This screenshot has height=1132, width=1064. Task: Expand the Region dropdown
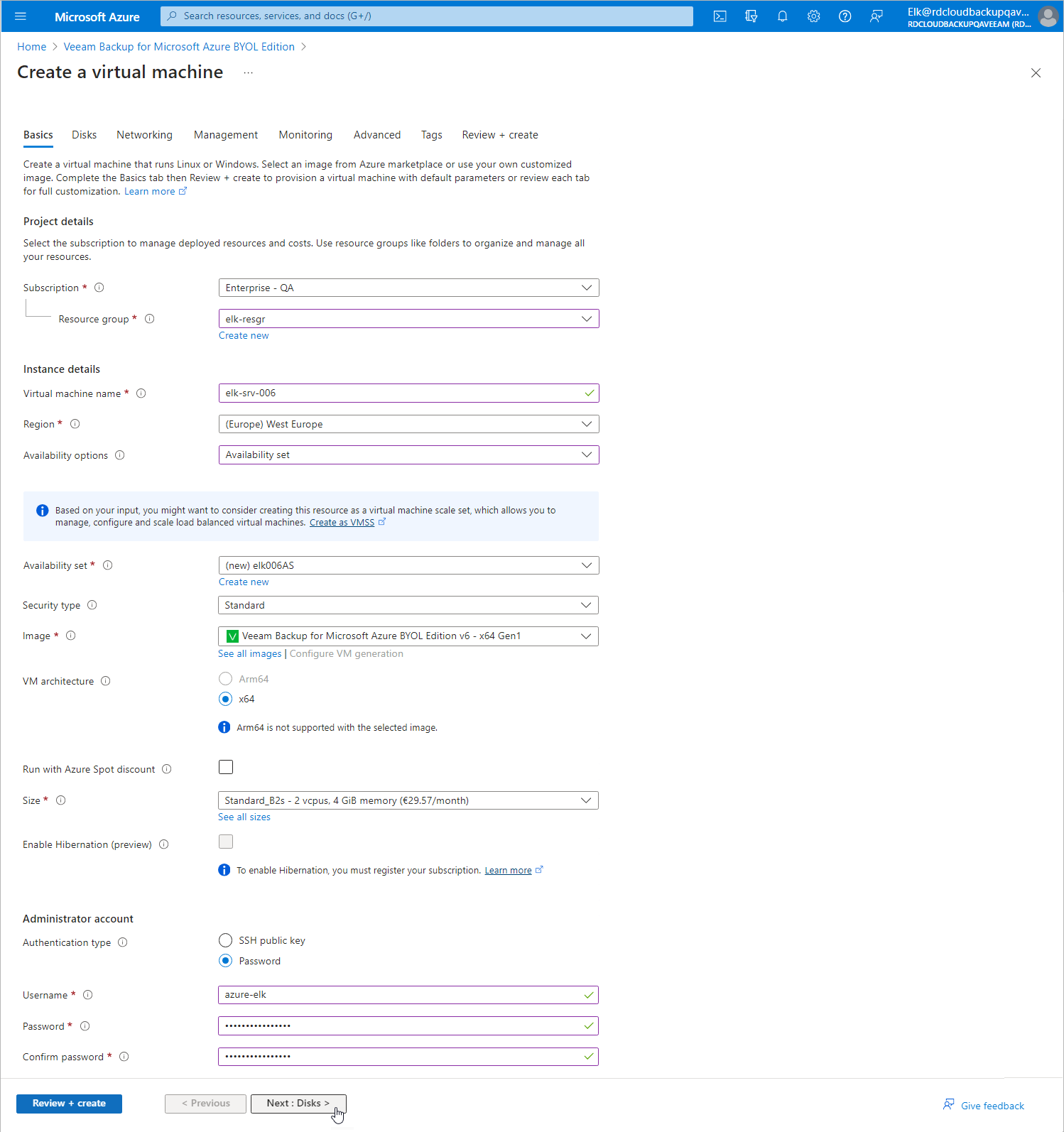click(x=408, y=424)
